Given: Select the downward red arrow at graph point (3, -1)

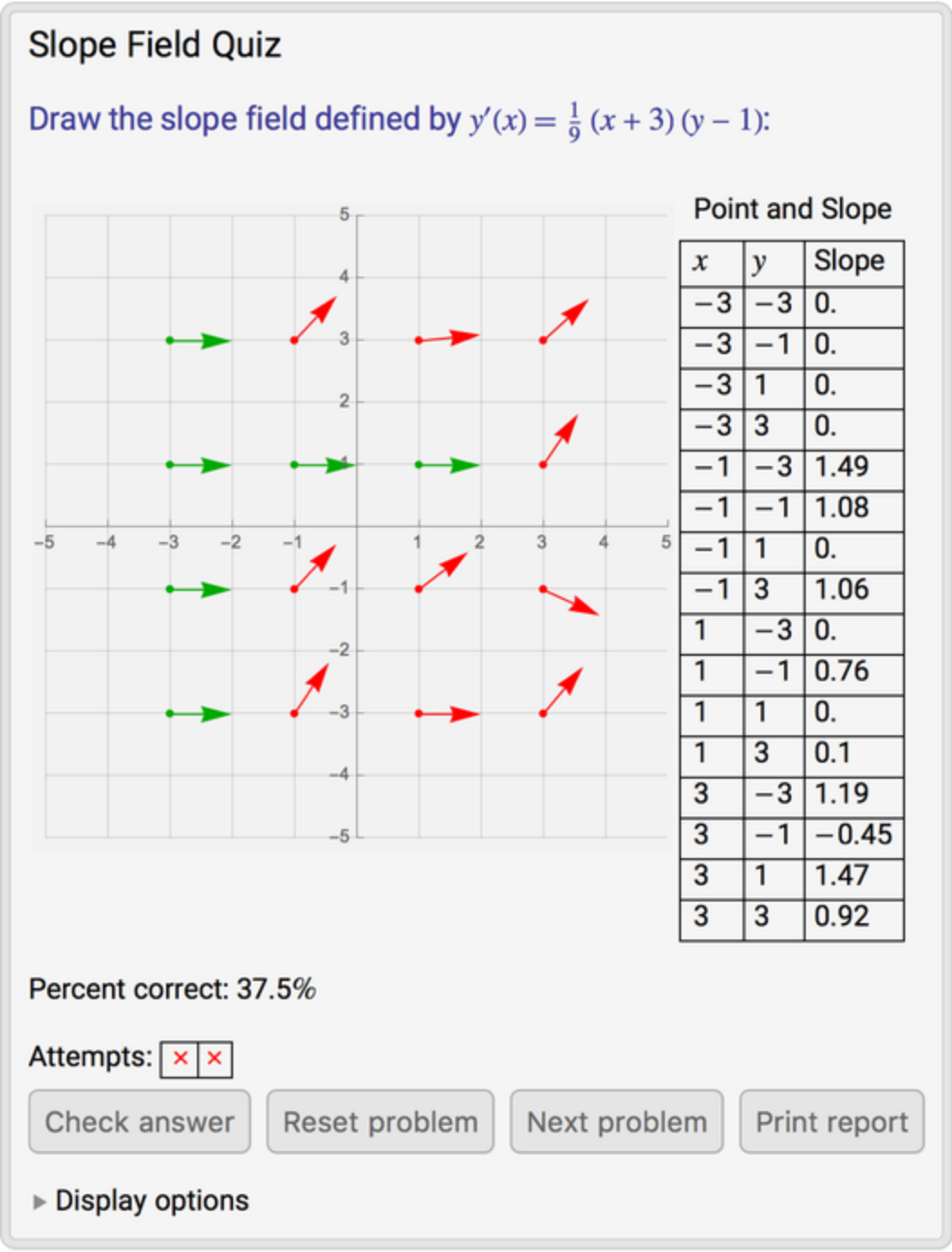Looking at the screenshot, I should click(x=570, y=601).
